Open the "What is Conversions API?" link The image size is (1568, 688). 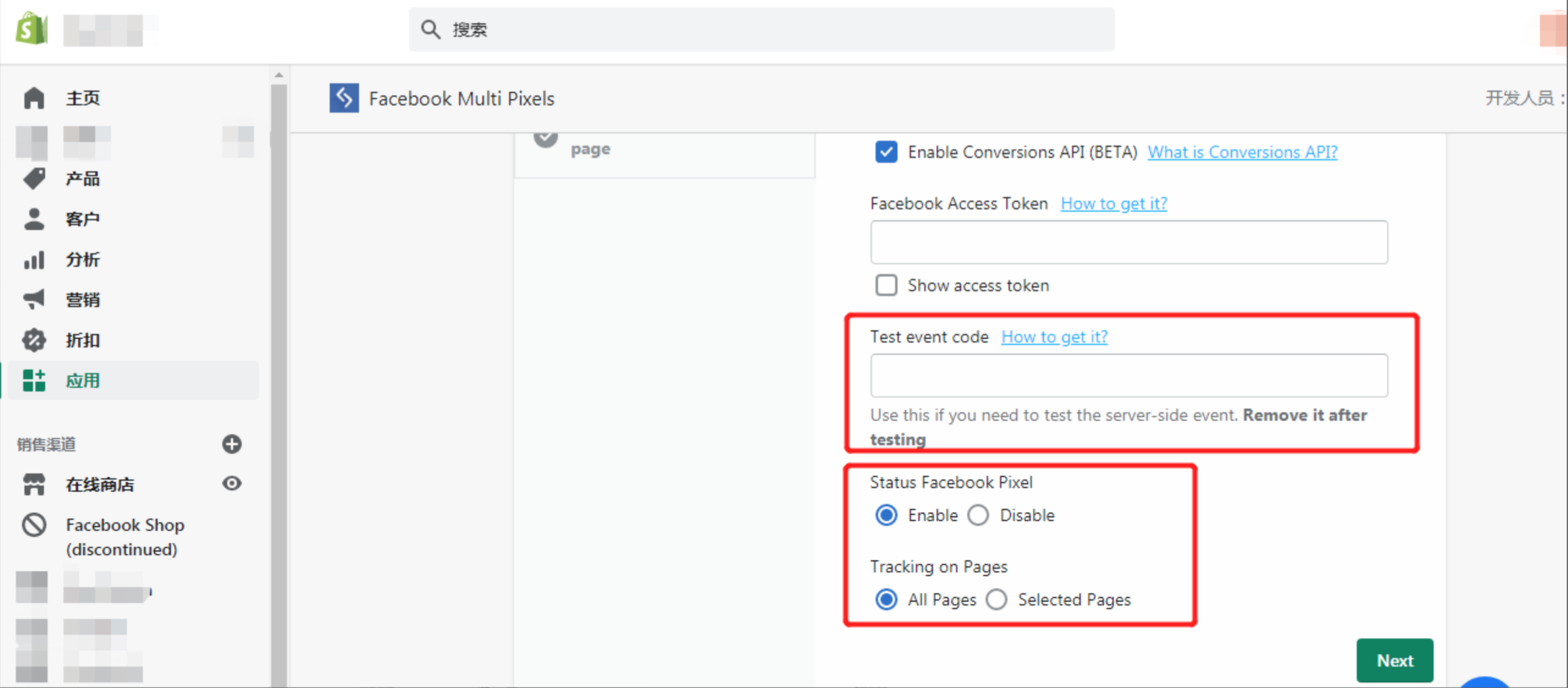[1242, 152]
